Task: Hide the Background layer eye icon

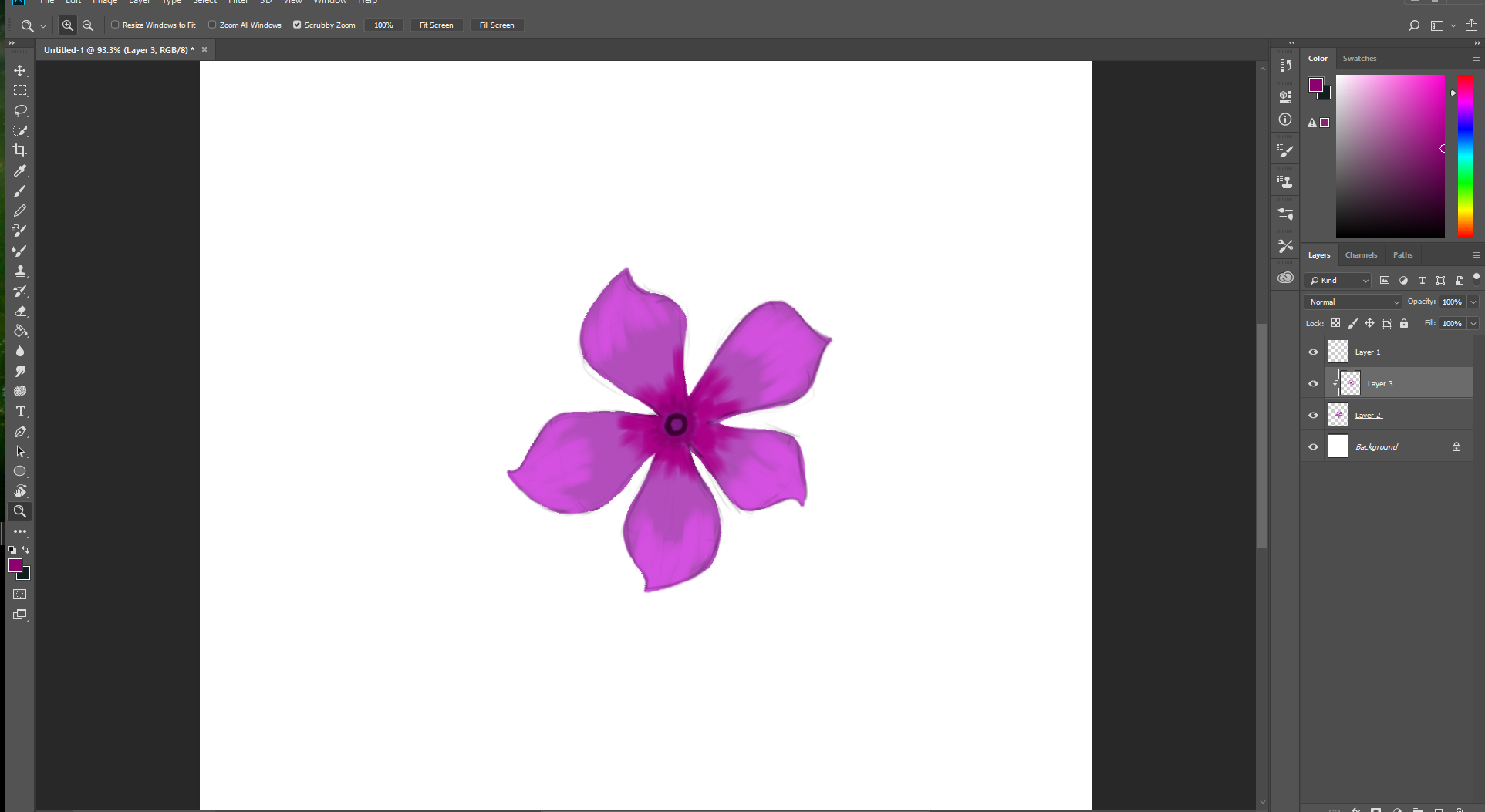Action: [x=1313, y=446]
